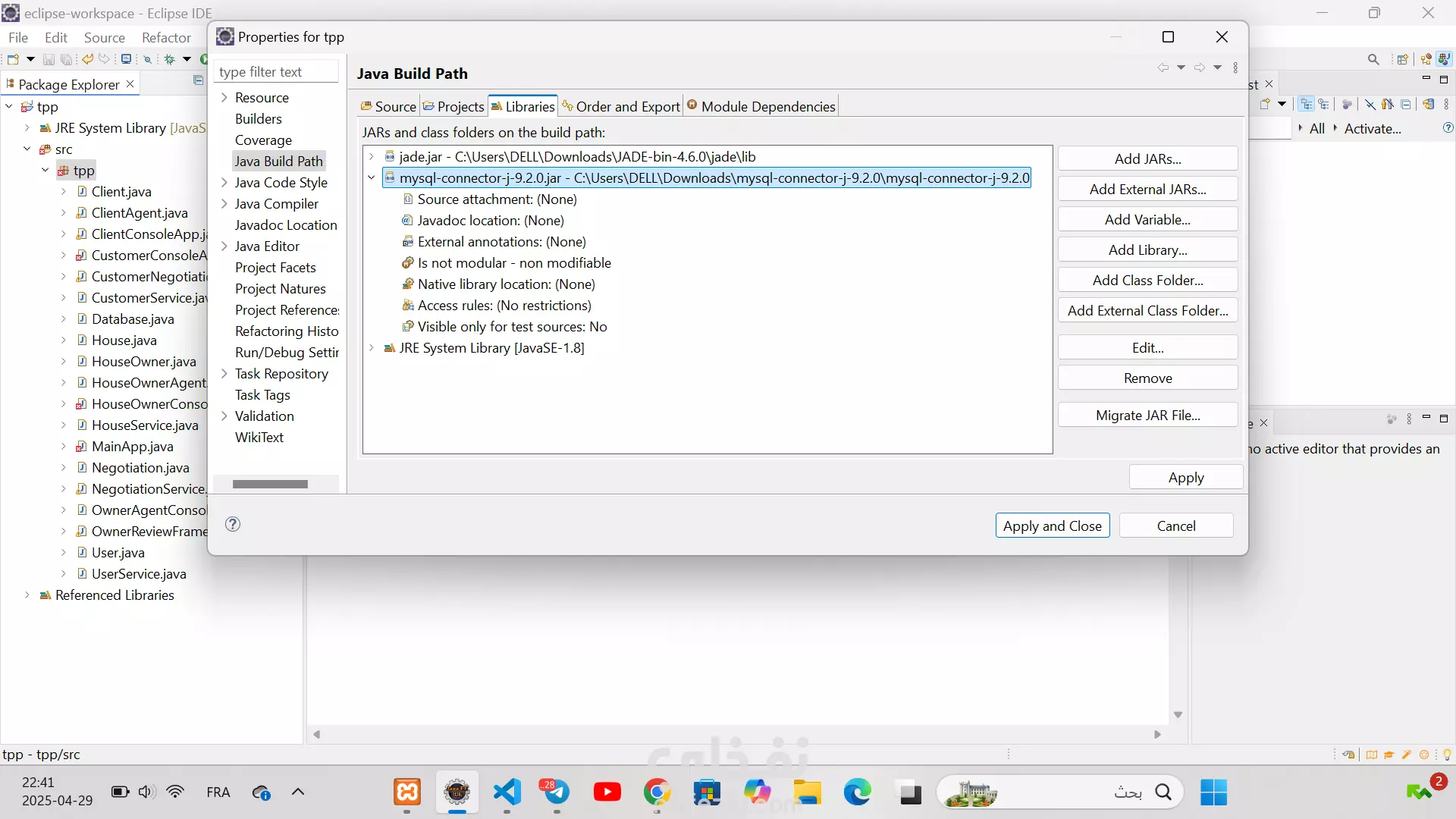The image size is (1456, 819).
Task: Click the XAMPP taskbar icon
Action: point(407,792)
